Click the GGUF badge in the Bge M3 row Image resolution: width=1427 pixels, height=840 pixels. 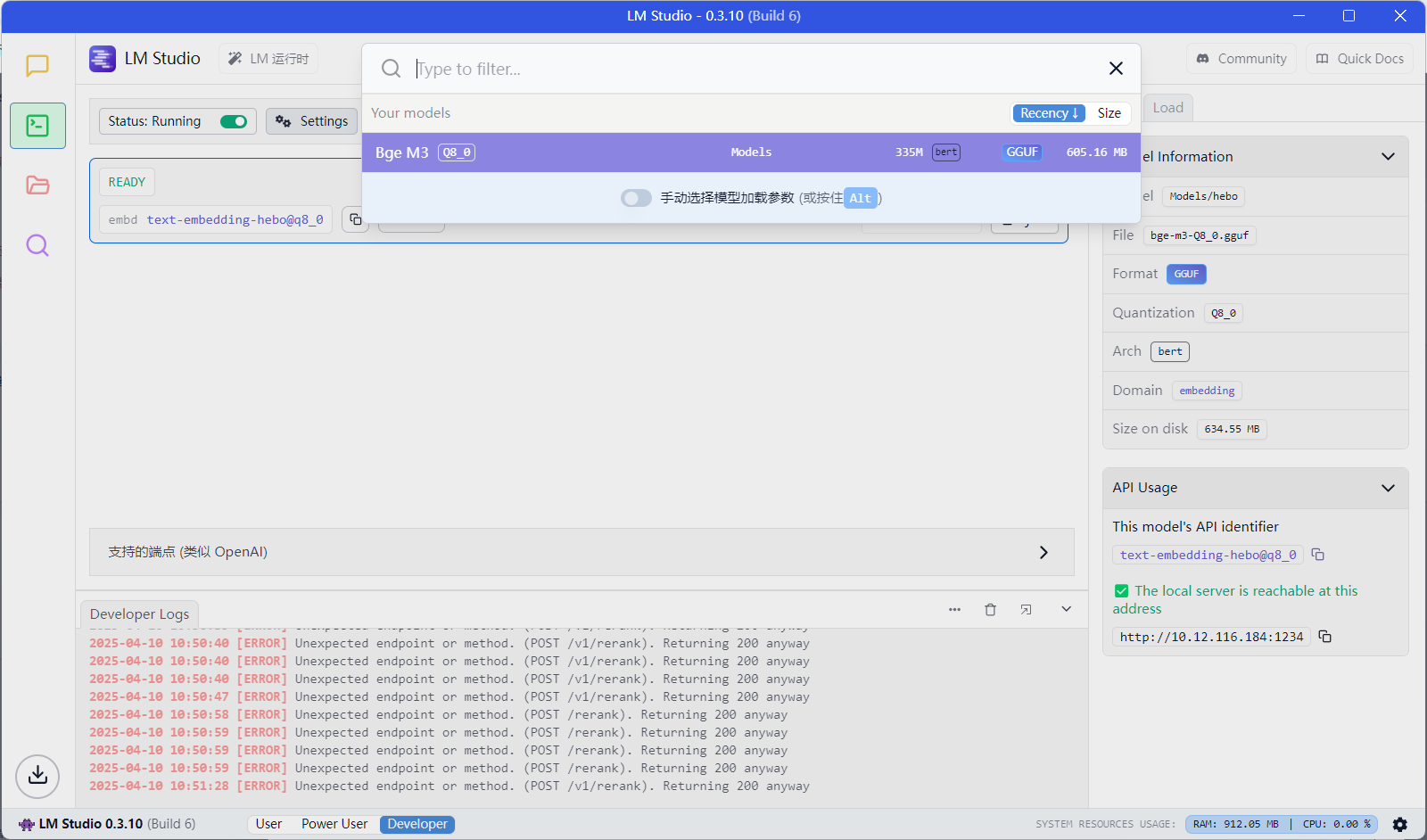pyautogui.click(x=1022, y=152)
